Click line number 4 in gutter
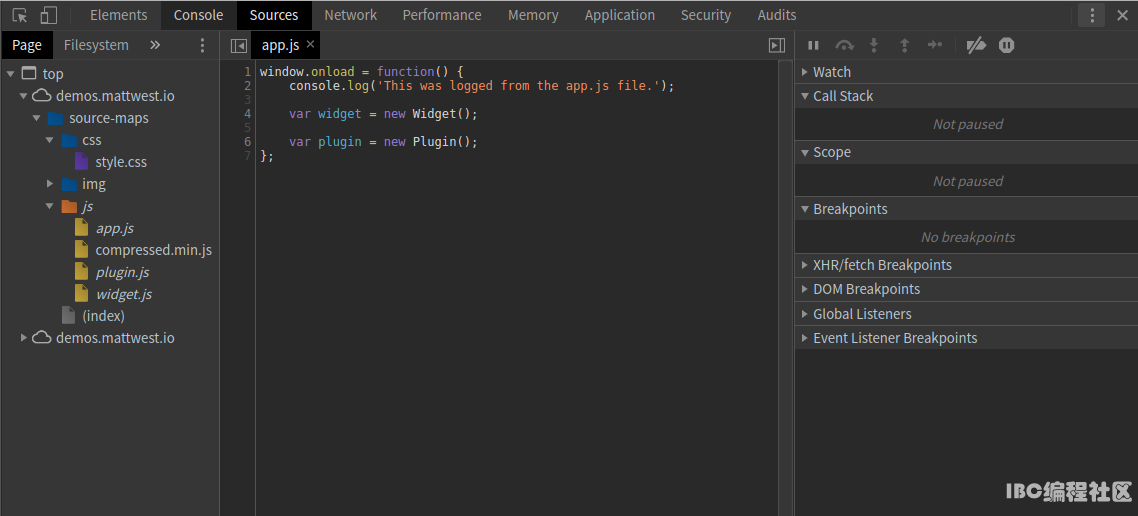The height and width of the screenshot is (516, 1138). click(247, 114)
